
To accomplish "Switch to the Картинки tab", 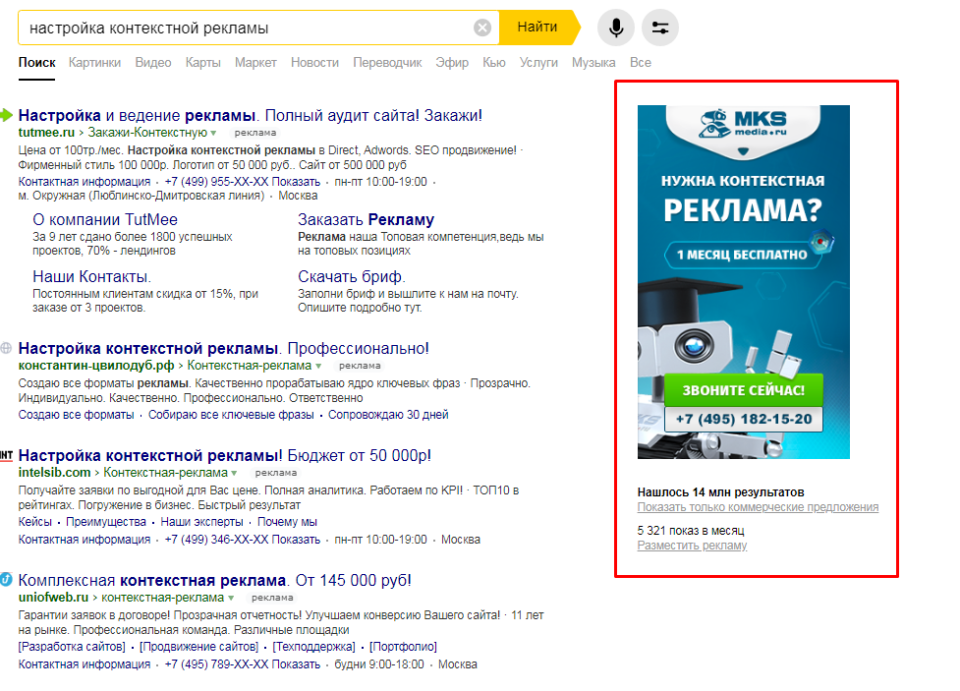I will [x=95, y=62].
